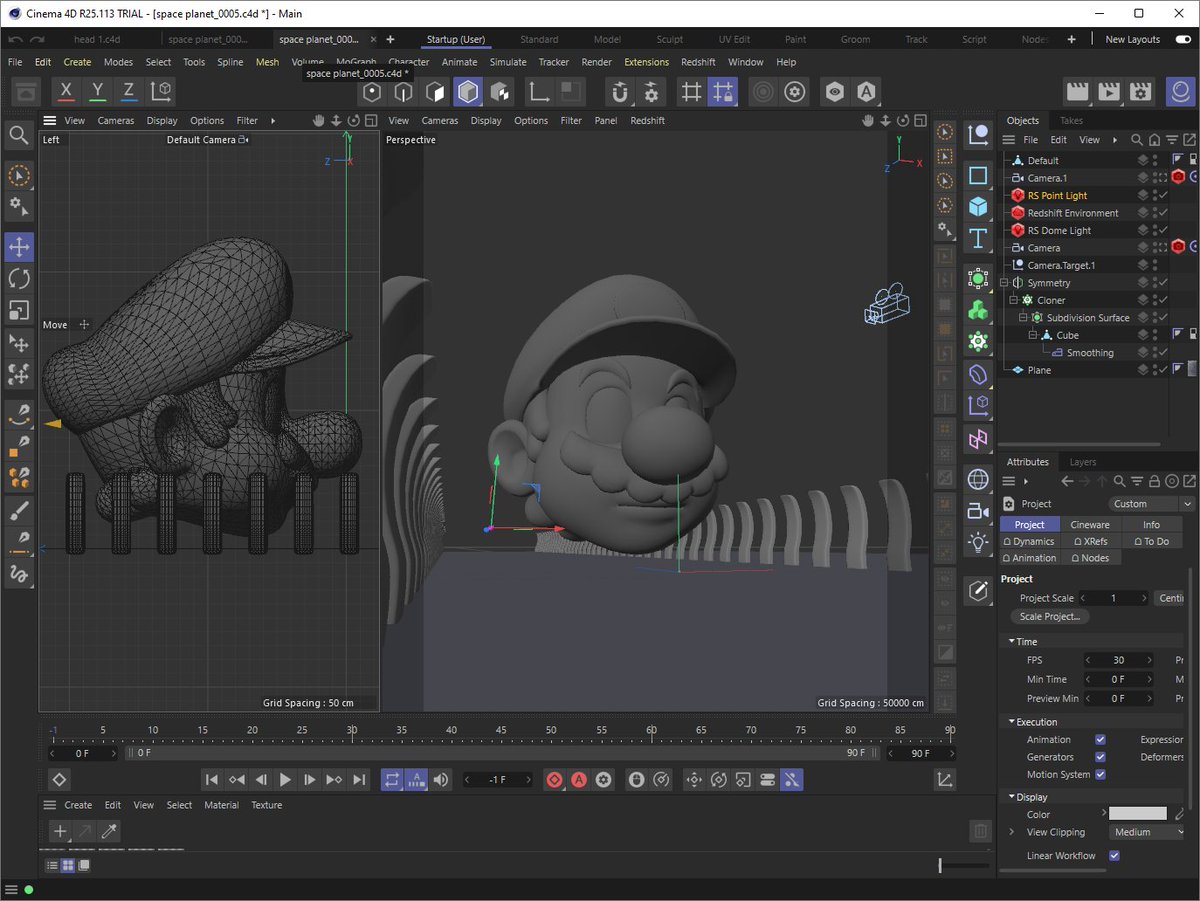Screen dimensions: 1200x901
Task: Open the Cineware tab button
Action: 1090,524
